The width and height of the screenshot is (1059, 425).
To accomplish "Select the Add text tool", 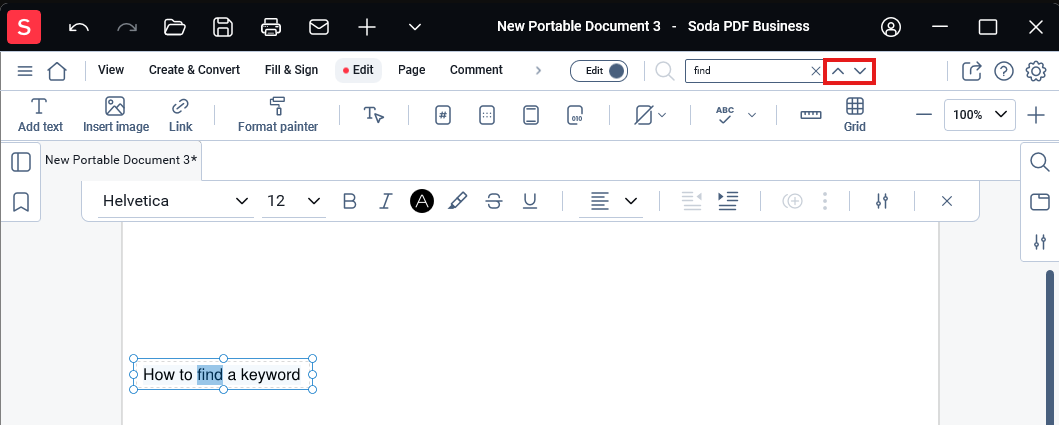I will tap(41, 115).
